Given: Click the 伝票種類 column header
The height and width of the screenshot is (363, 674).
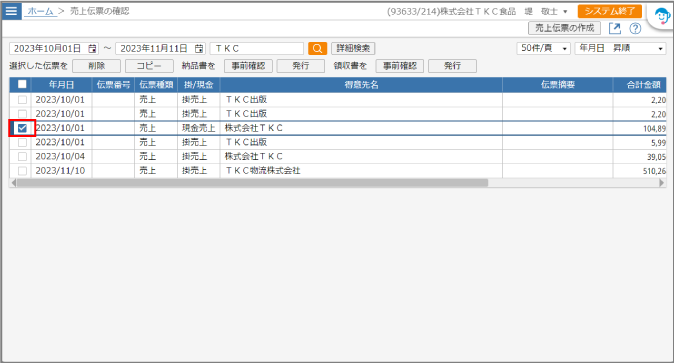Looking at the screenshot, I should (x=156, y=85).
